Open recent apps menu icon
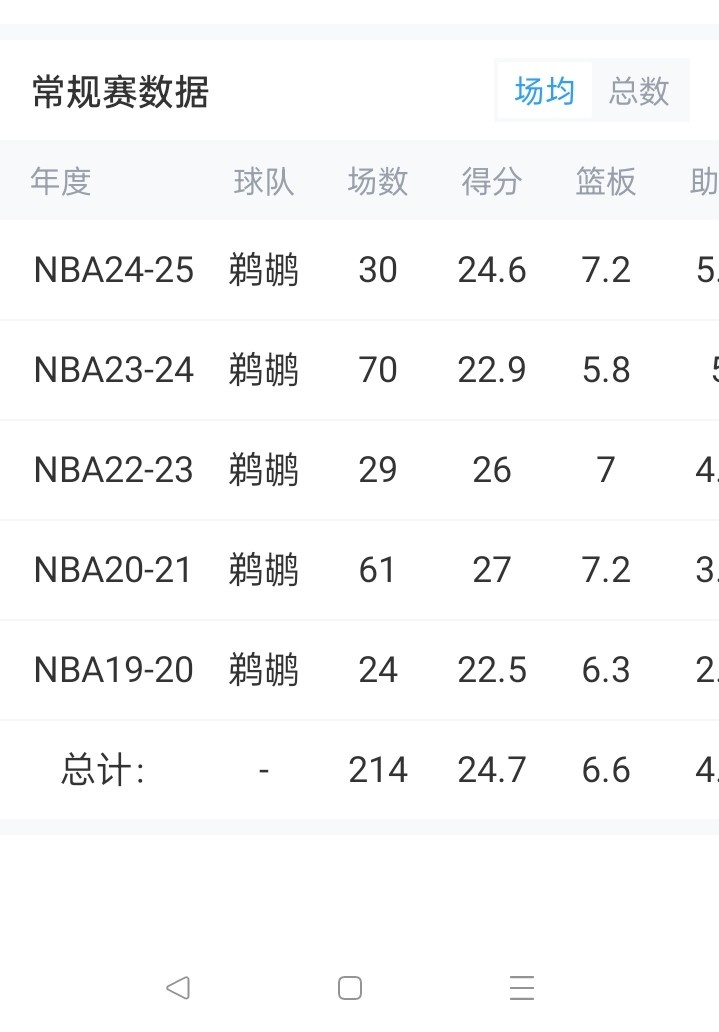 (522, 988)
